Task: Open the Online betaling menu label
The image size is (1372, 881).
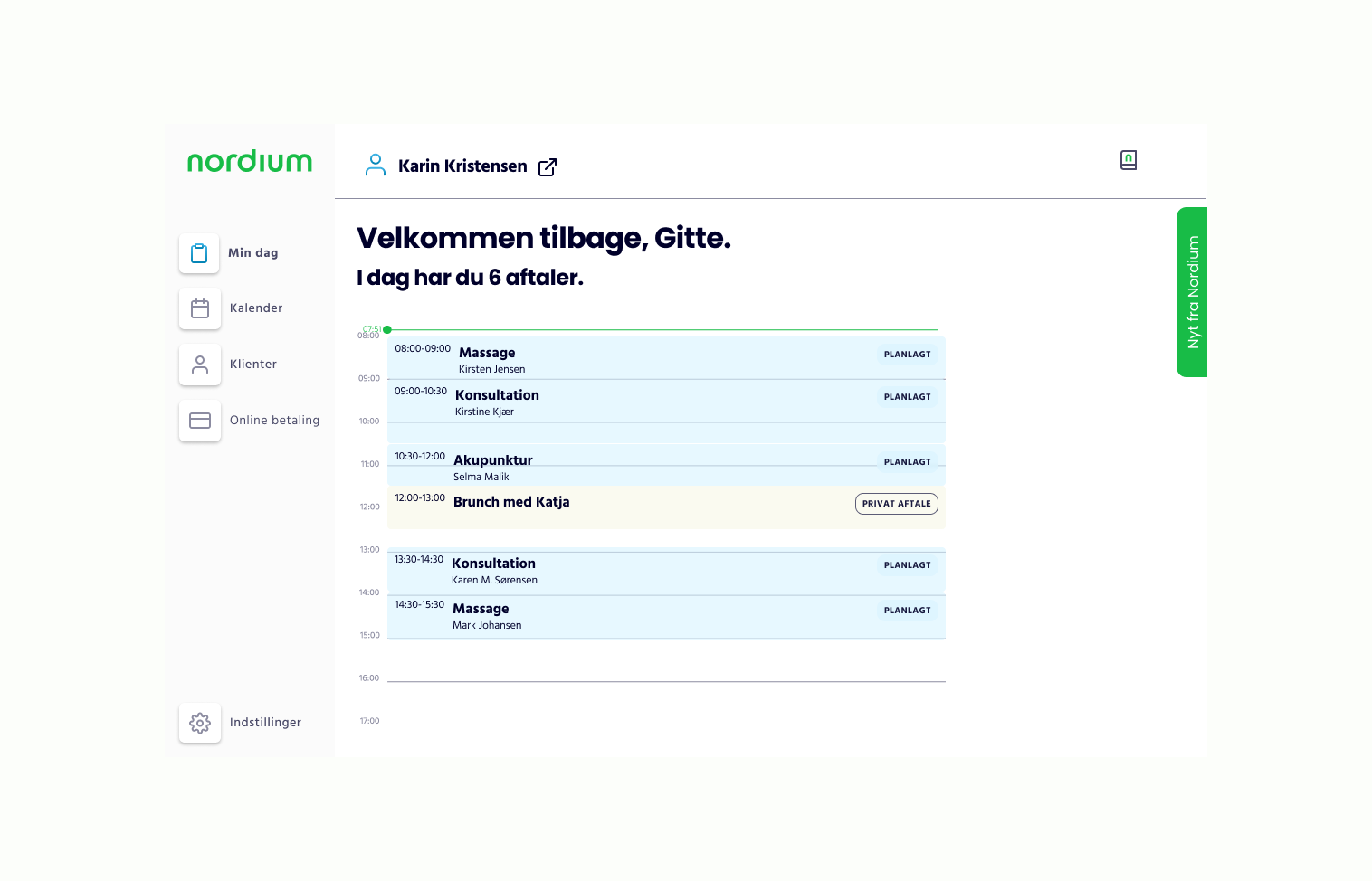Action: pos(274,421)
